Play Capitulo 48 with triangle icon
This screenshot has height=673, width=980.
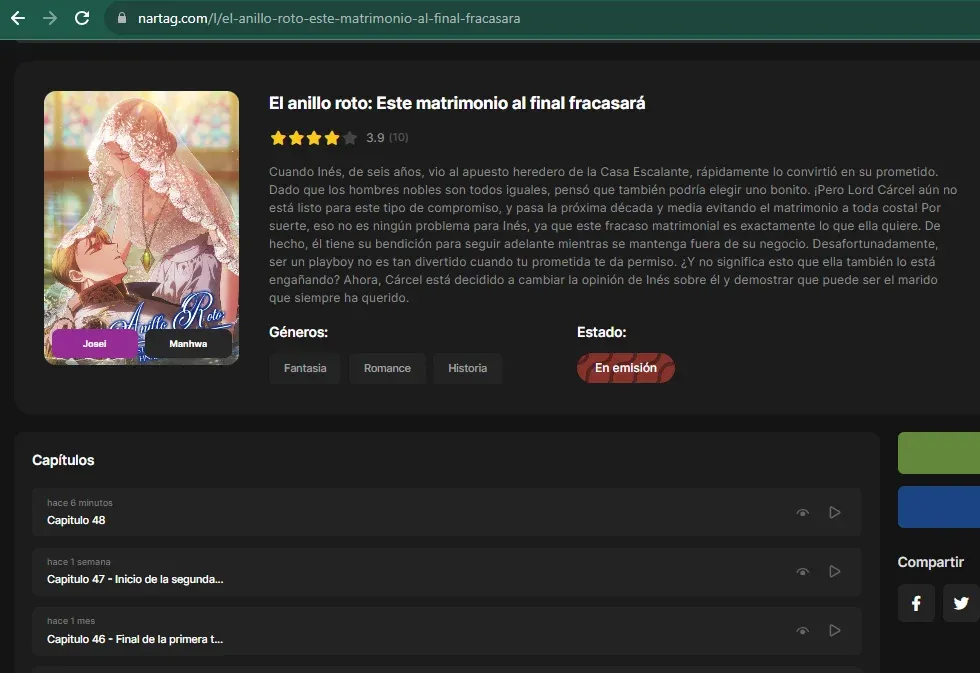pos(834,512)
